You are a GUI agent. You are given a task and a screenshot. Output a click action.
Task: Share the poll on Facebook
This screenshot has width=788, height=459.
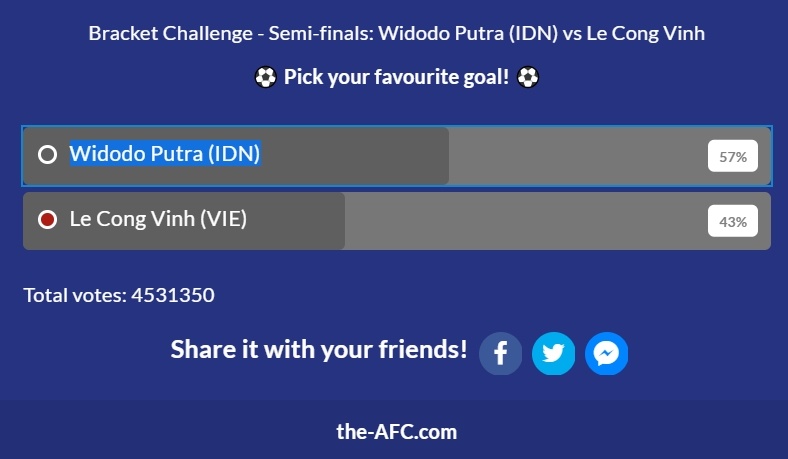(501, 353)
